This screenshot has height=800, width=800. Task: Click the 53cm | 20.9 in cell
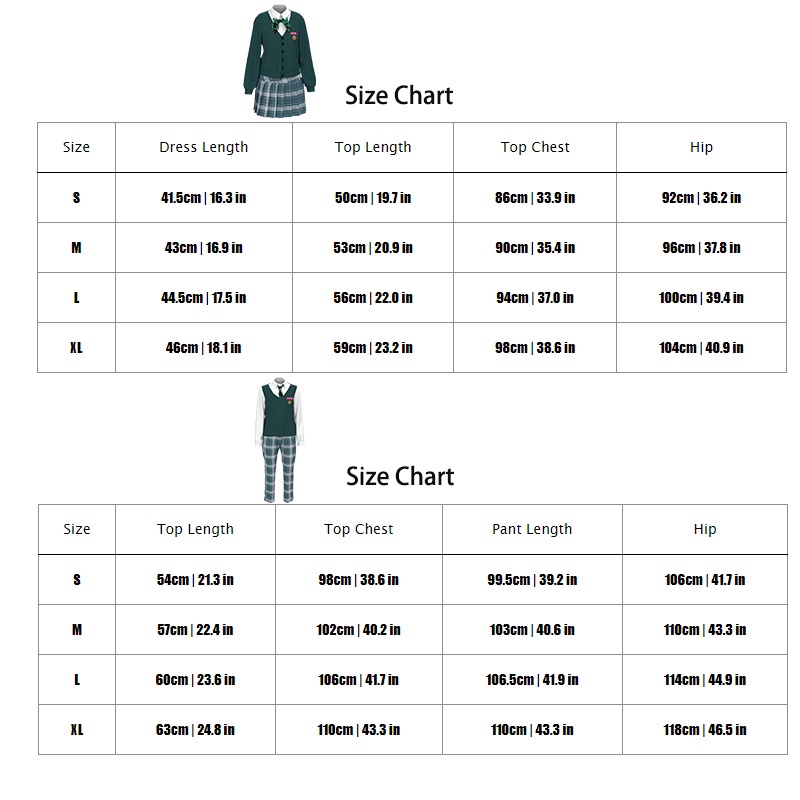pyautogui.click(x=373, y=248)
